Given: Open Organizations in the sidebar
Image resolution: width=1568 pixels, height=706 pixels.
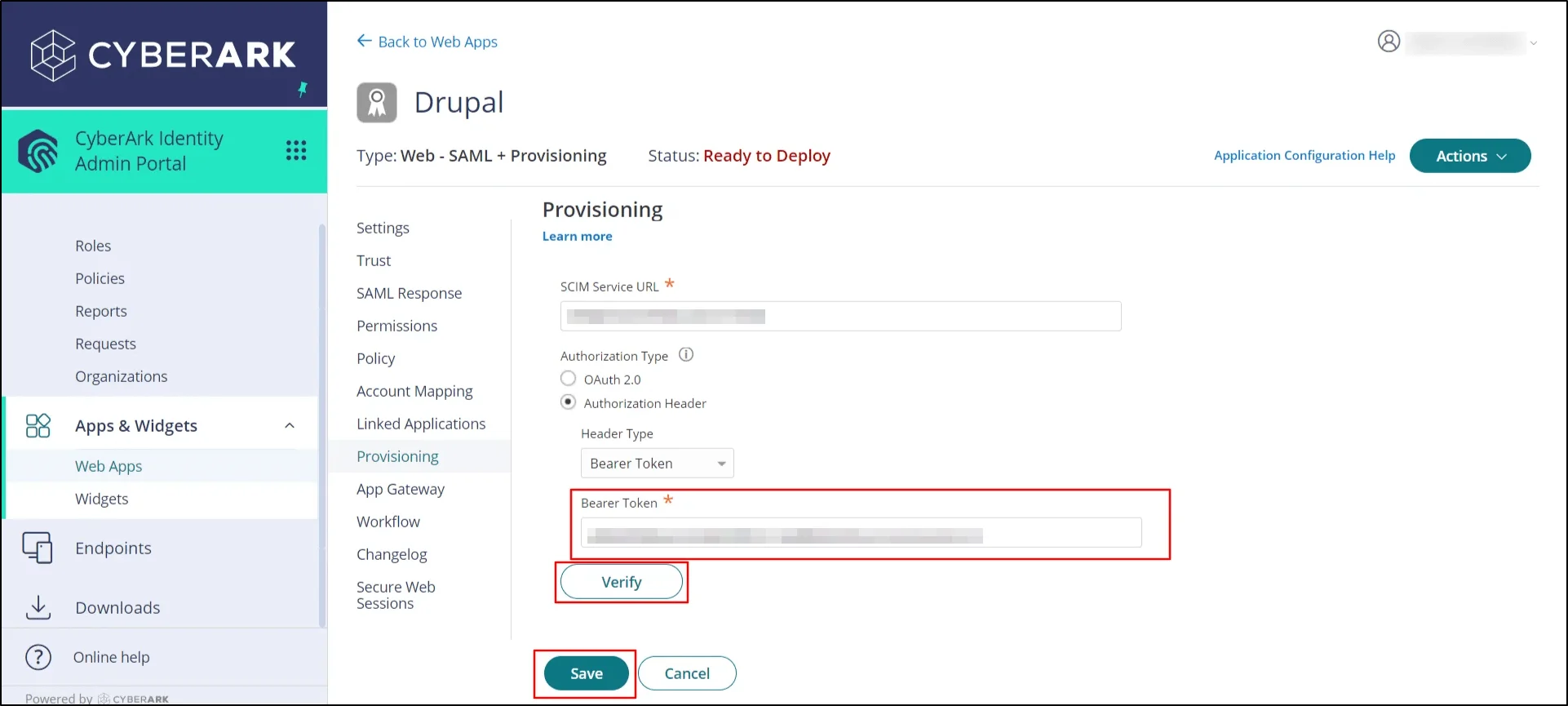Looking at the screenshot, I should (x=121, y=376).
